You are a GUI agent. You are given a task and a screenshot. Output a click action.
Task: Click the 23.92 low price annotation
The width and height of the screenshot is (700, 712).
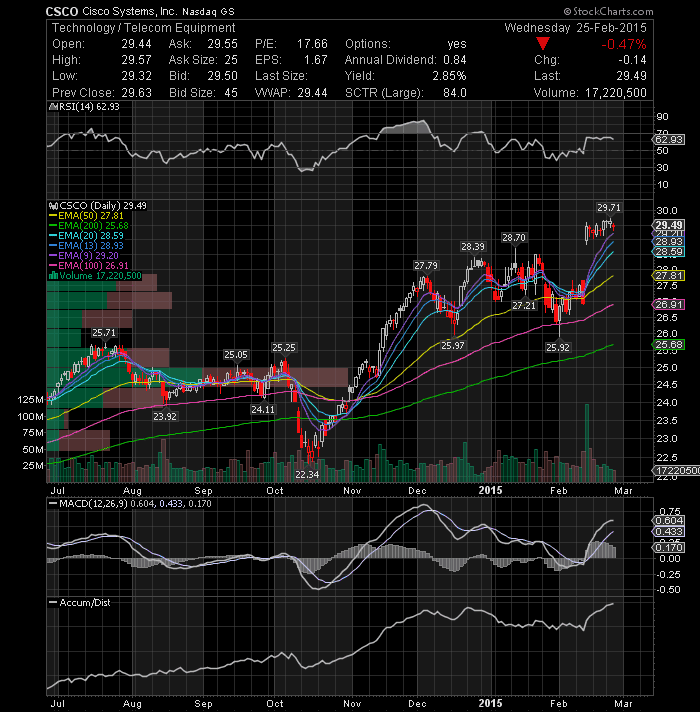tap(165, 416)
